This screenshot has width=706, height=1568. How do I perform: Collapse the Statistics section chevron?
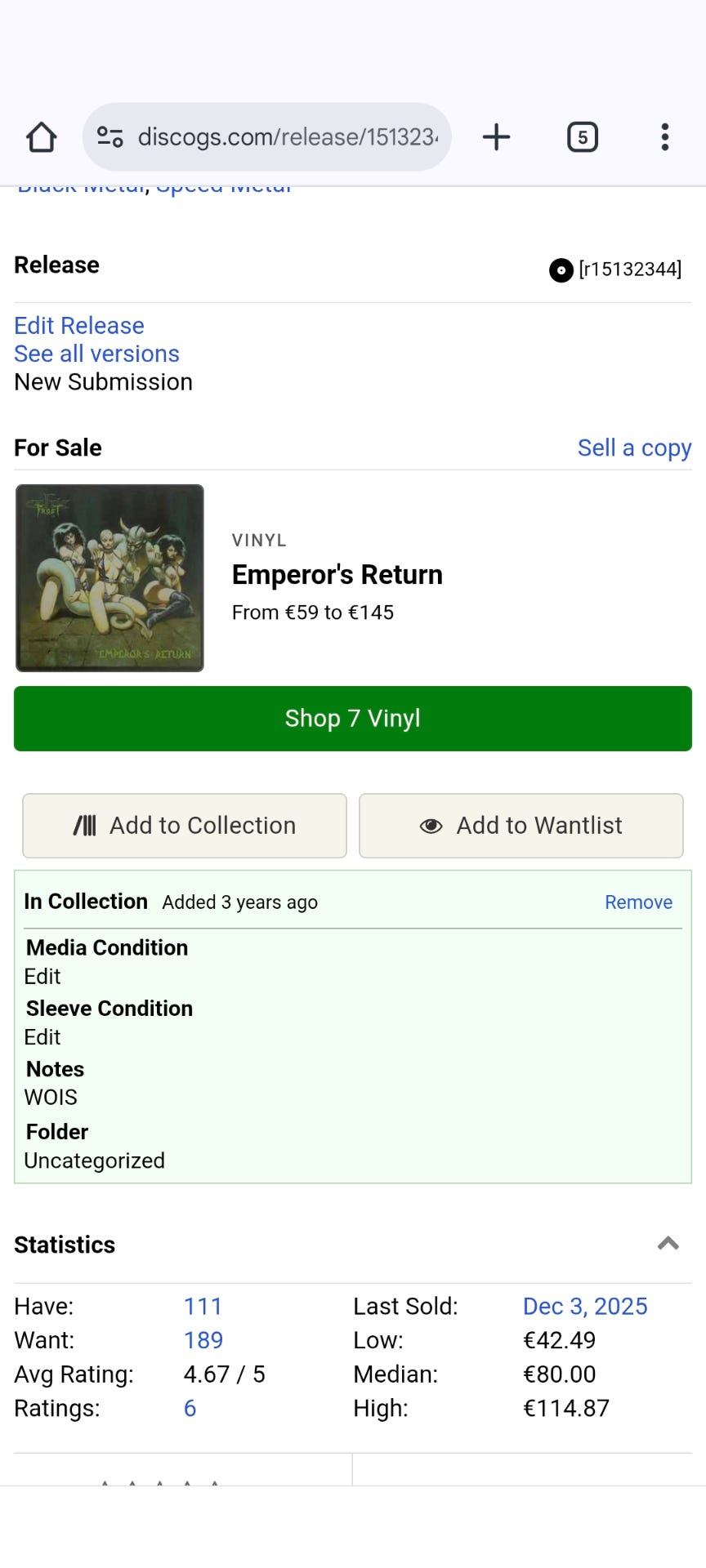[668, 1244]
